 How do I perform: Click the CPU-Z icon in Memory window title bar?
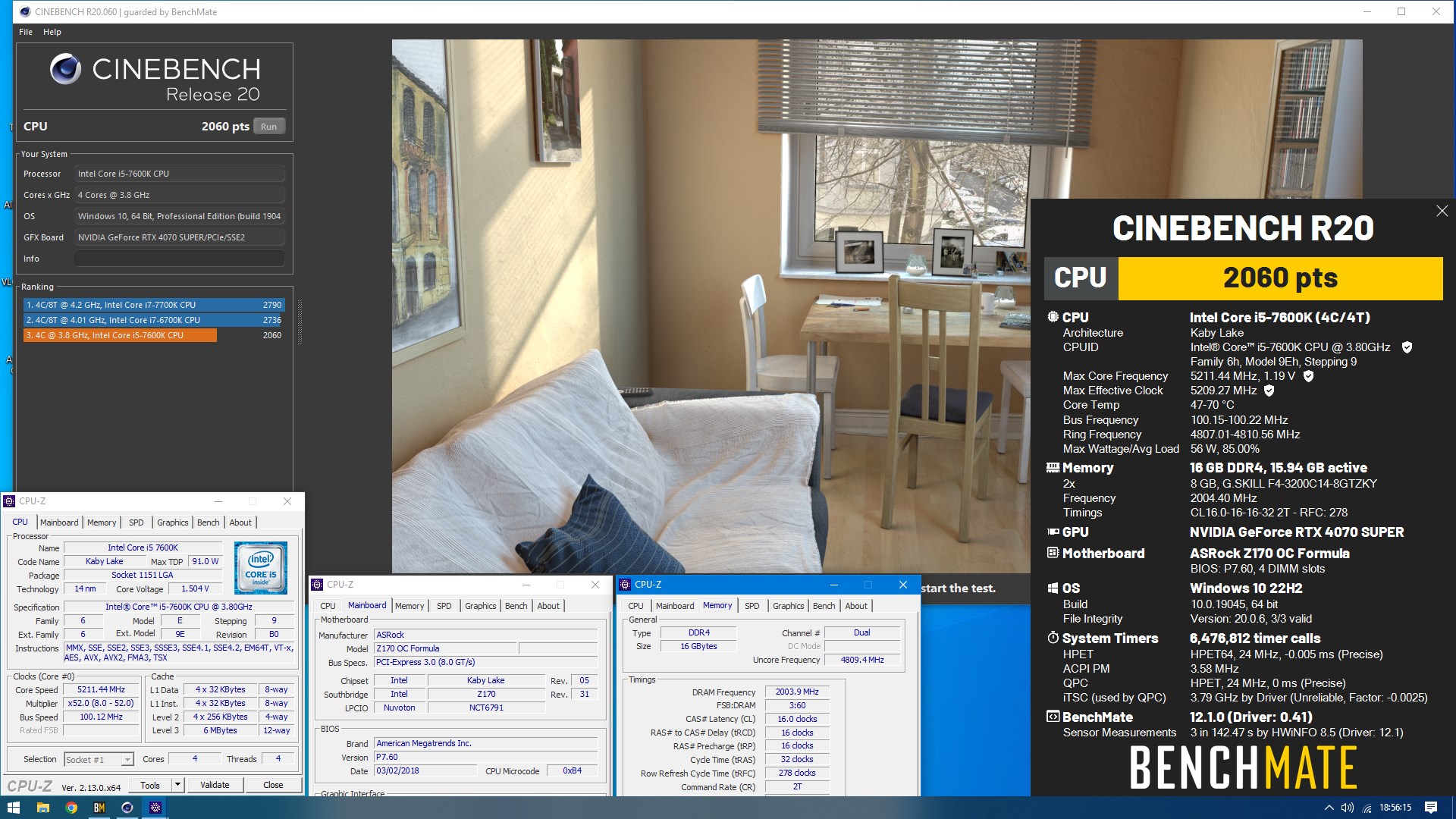pos(625,585)
